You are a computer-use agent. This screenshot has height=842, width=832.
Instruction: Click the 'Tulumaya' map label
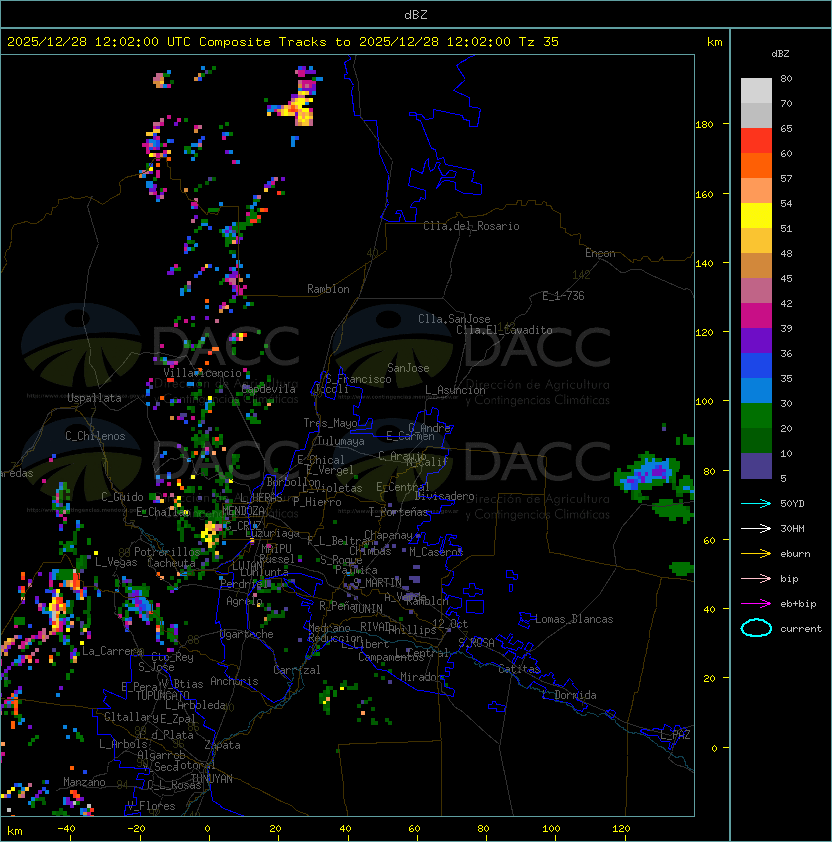(x=341, y=441)
